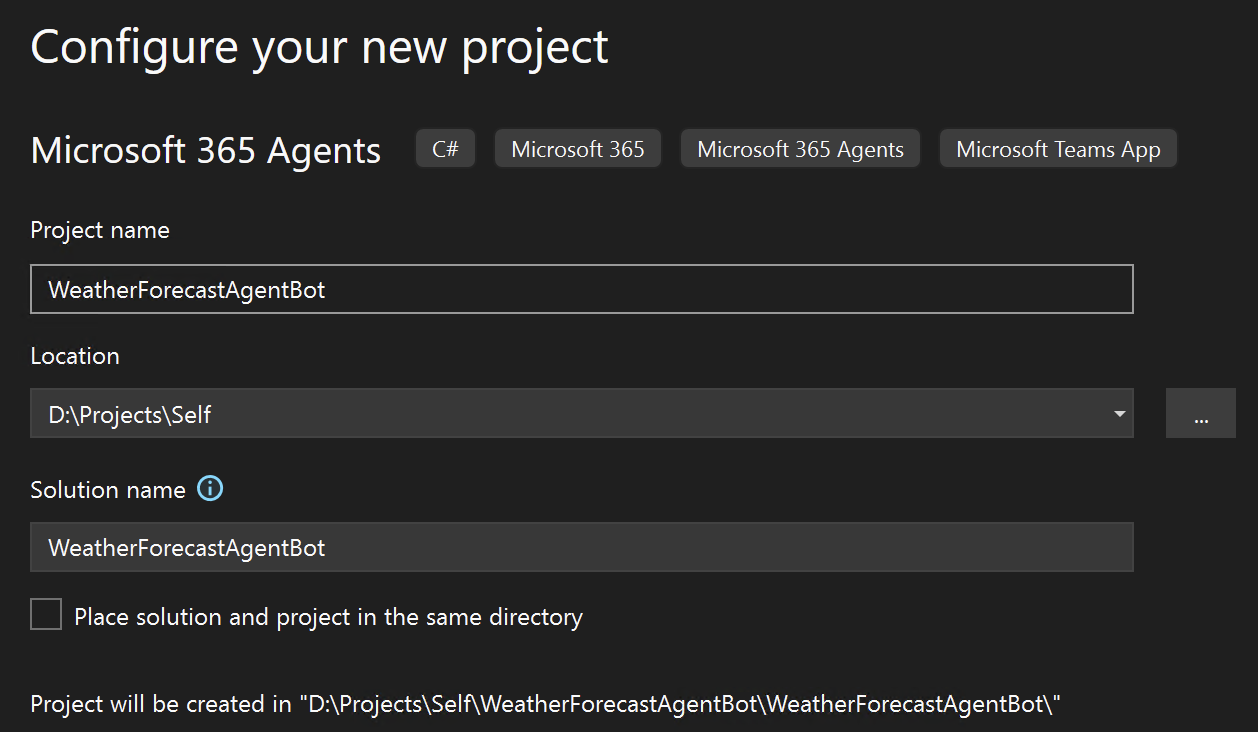Click inside the Solution name field

[x=580, y=547]
